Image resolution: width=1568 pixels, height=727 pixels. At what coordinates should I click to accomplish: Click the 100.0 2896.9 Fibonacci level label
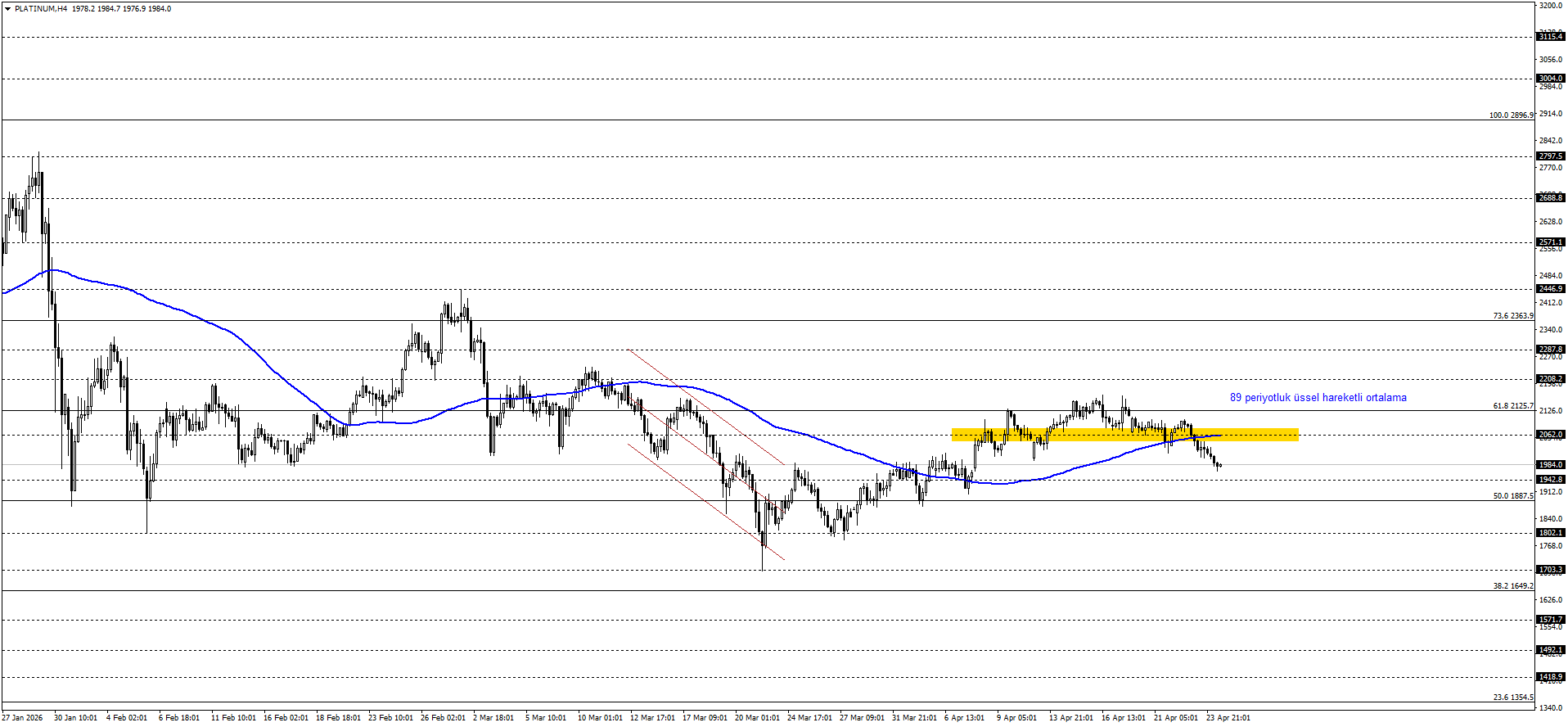pyautogui.click(x=1511, y=115)
